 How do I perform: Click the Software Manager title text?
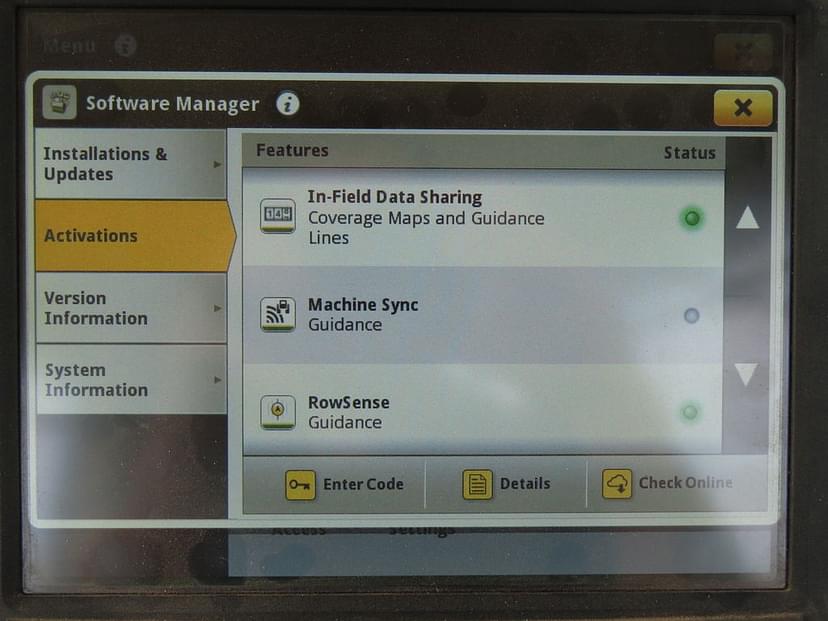172,104
